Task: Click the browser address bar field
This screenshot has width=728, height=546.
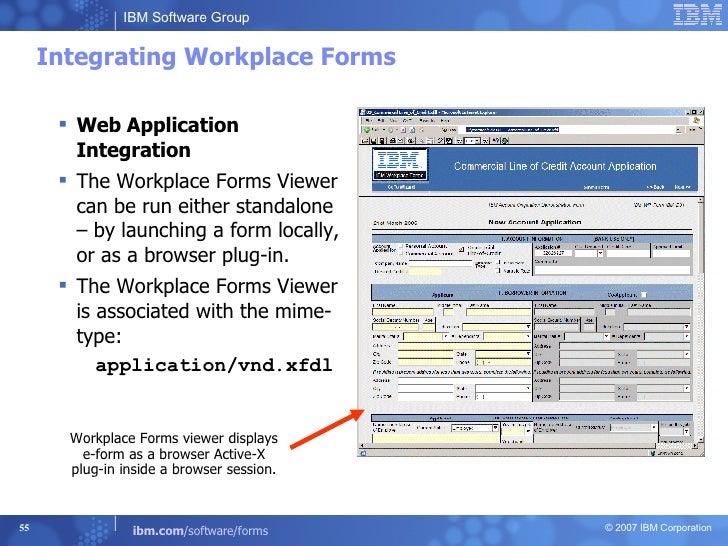Action: point(571,130)
